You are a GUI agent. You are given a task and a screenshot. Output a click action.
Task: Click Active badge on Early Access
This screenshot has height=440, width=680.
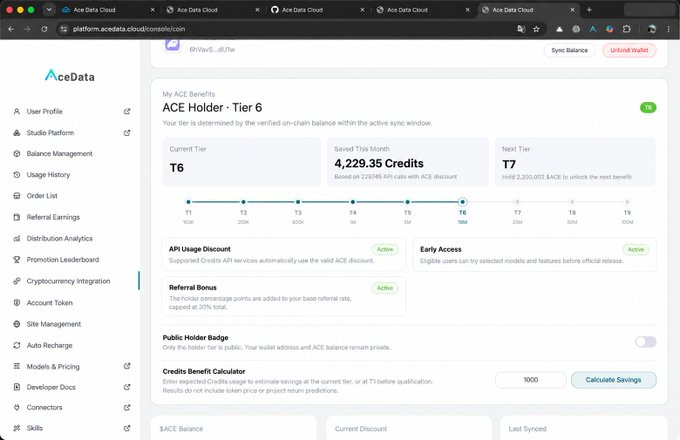pyautogui.click(x=636, y=250)
